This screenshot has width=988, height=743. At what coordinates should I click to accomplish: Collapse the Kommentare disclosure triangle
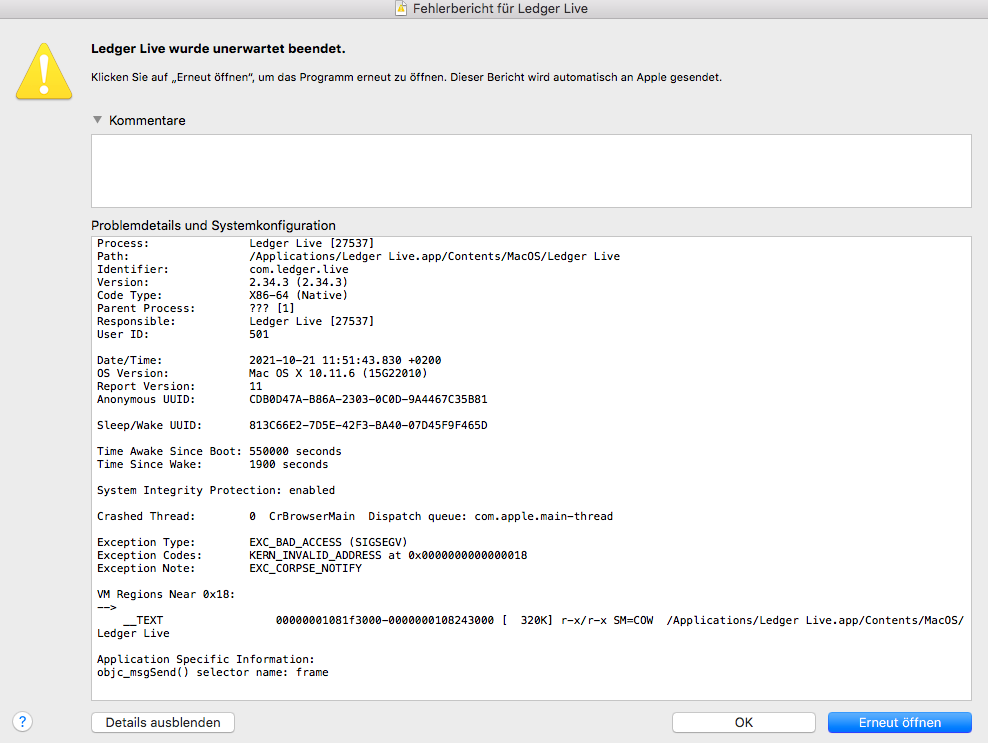[97, 120]
